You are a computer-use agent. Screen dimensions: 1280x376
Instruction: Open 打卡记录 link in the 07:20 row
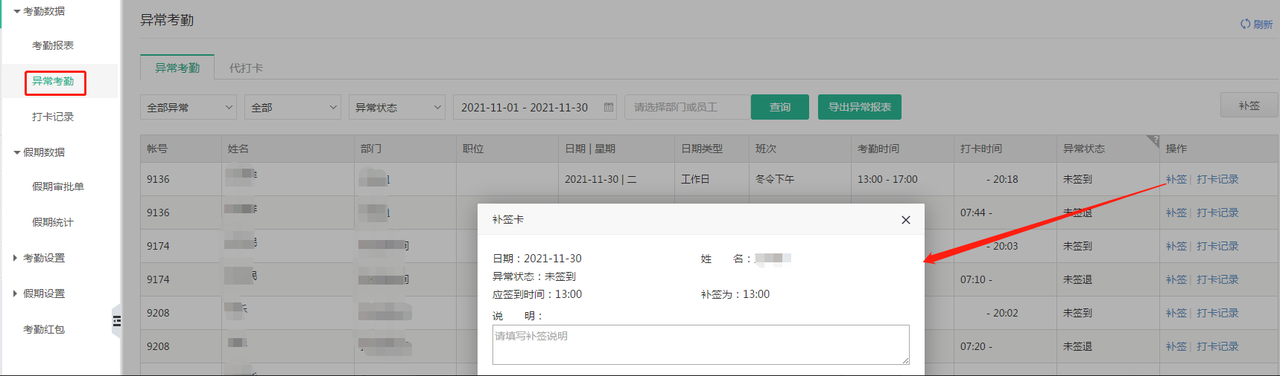(1217, 346)
